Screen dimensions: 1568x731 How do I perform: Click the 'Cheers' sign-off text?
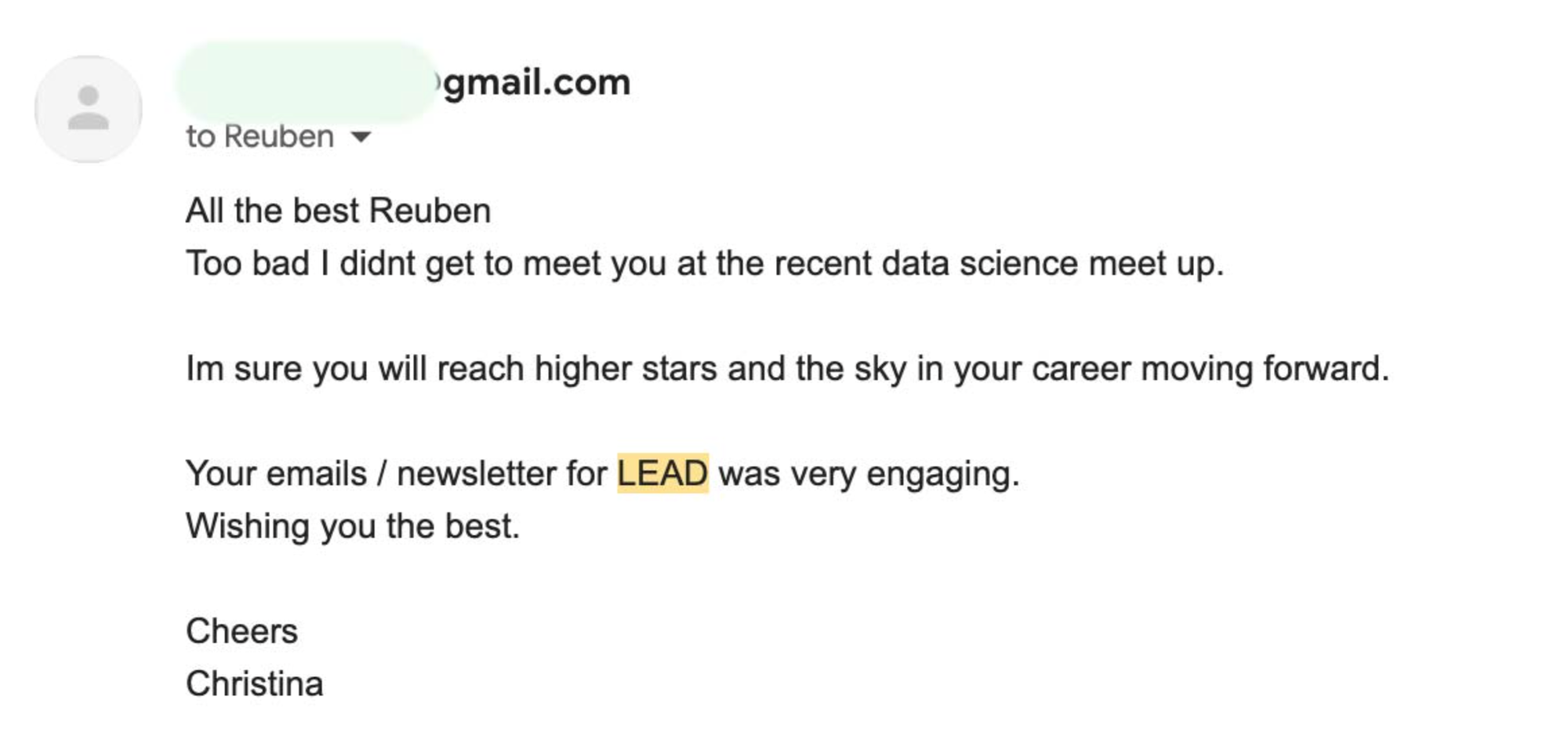click(241, 631)
